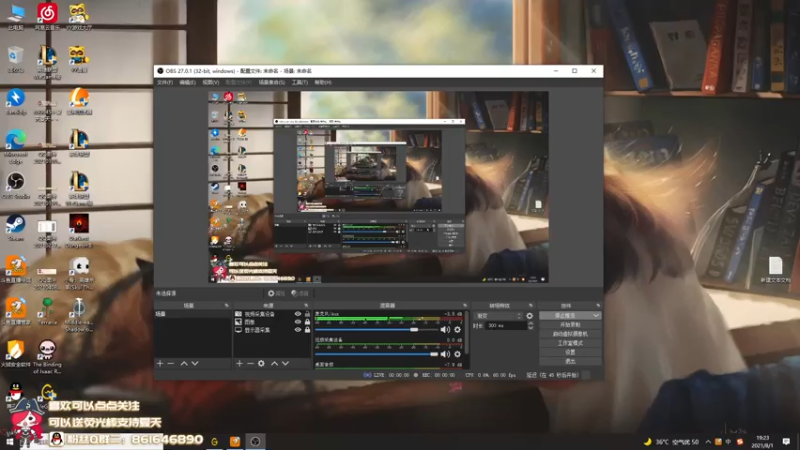This screenshot has width=800, height=450.
Task: Pop out the Sources dock
Action: 306,305
